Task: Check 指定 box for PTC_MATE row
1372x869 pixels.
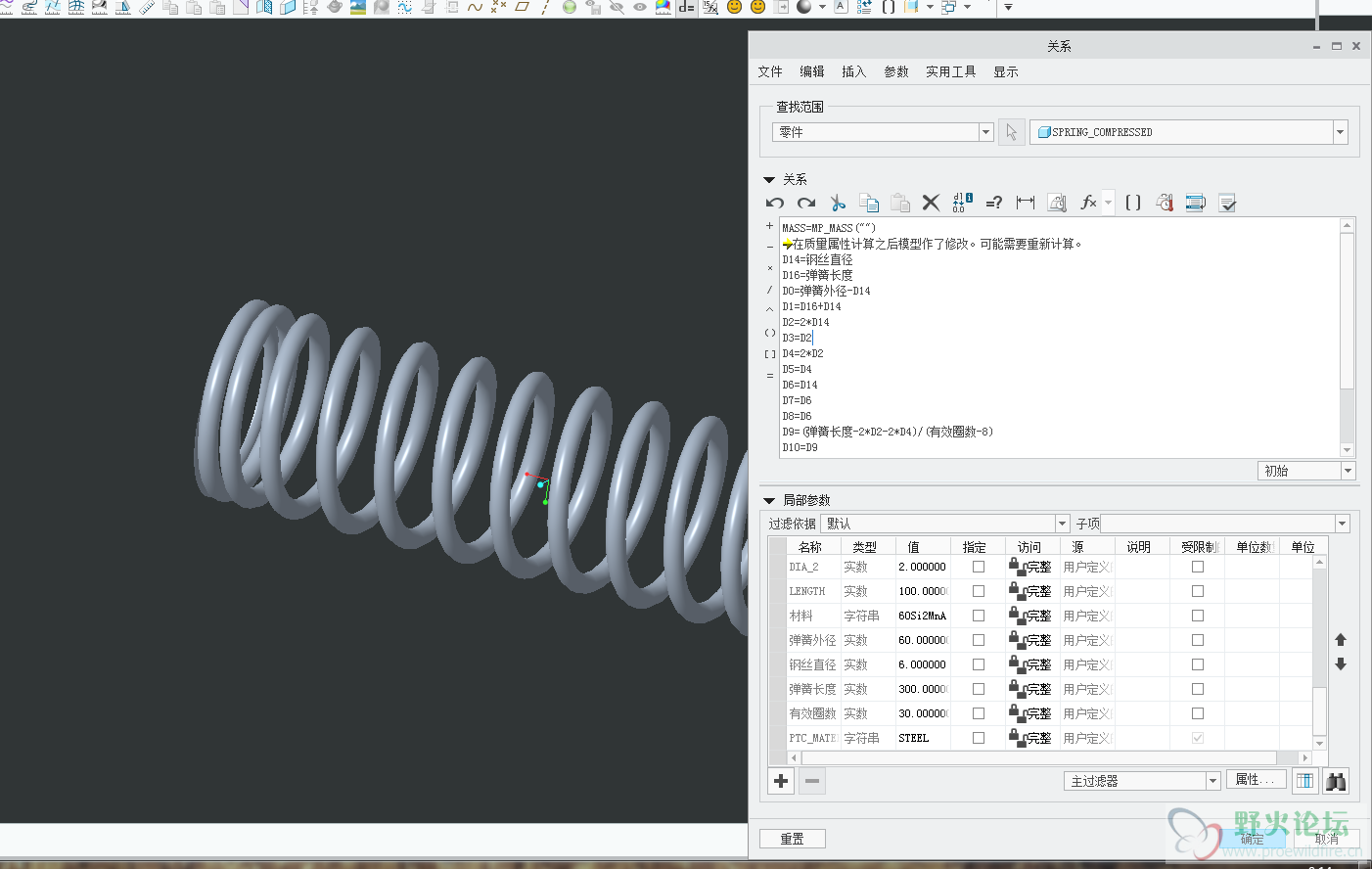Action: point(979,738)
